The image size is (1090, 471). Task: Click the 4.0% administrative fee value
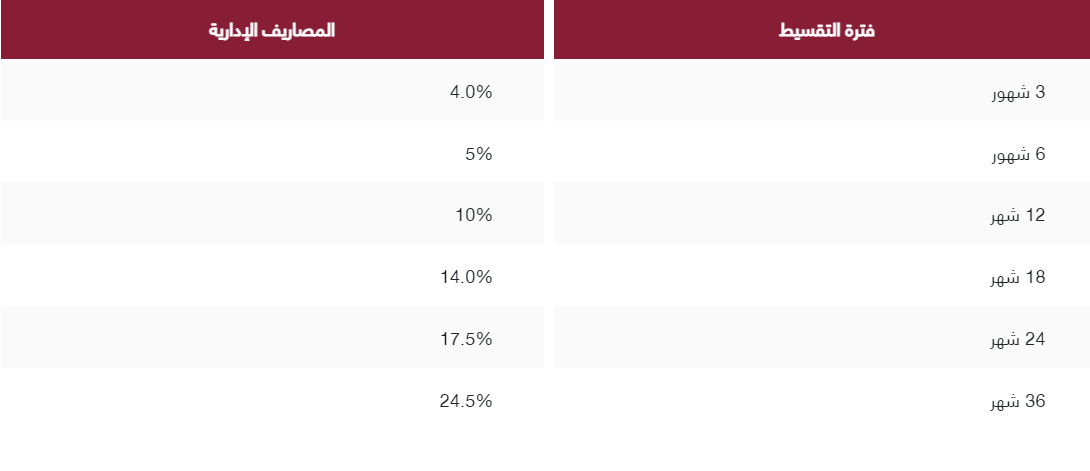coord(471,93)
